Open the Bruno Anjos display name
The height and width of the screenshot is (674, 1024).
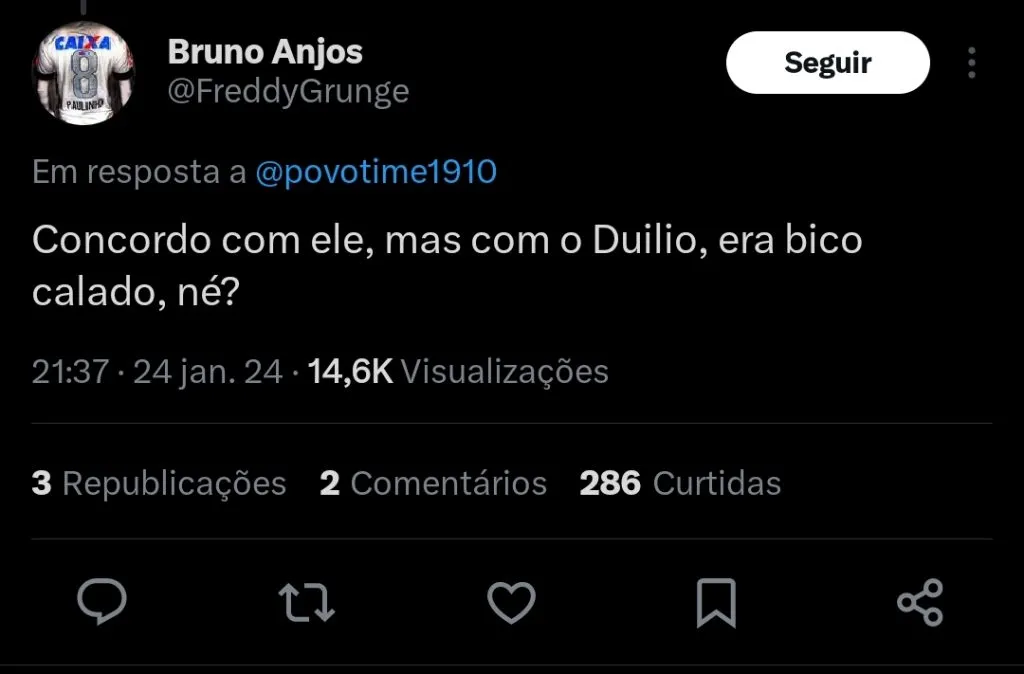coord(265,51)
